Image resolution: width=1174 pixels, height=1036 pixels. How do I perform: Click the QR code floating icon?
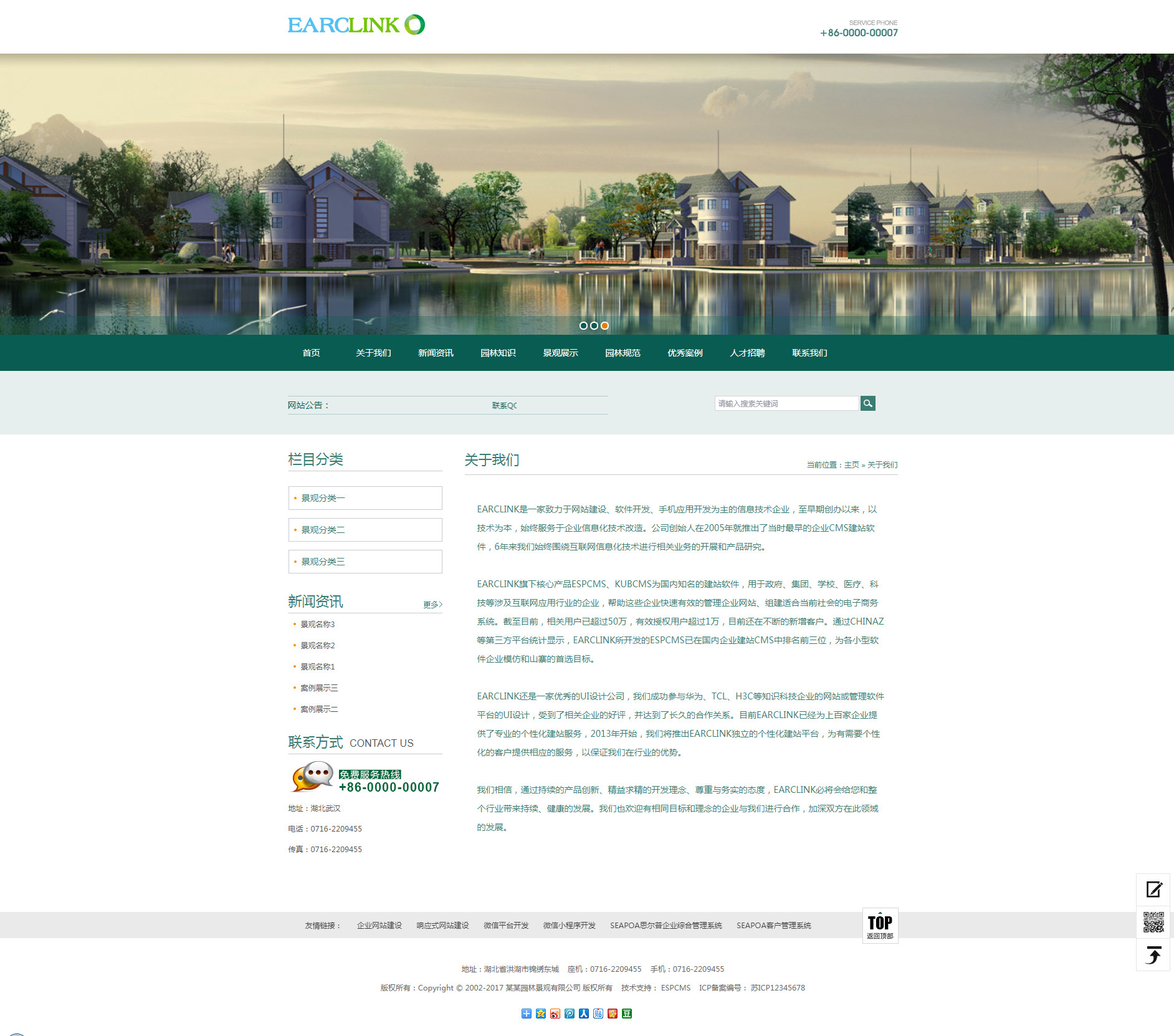[1153, 922]
